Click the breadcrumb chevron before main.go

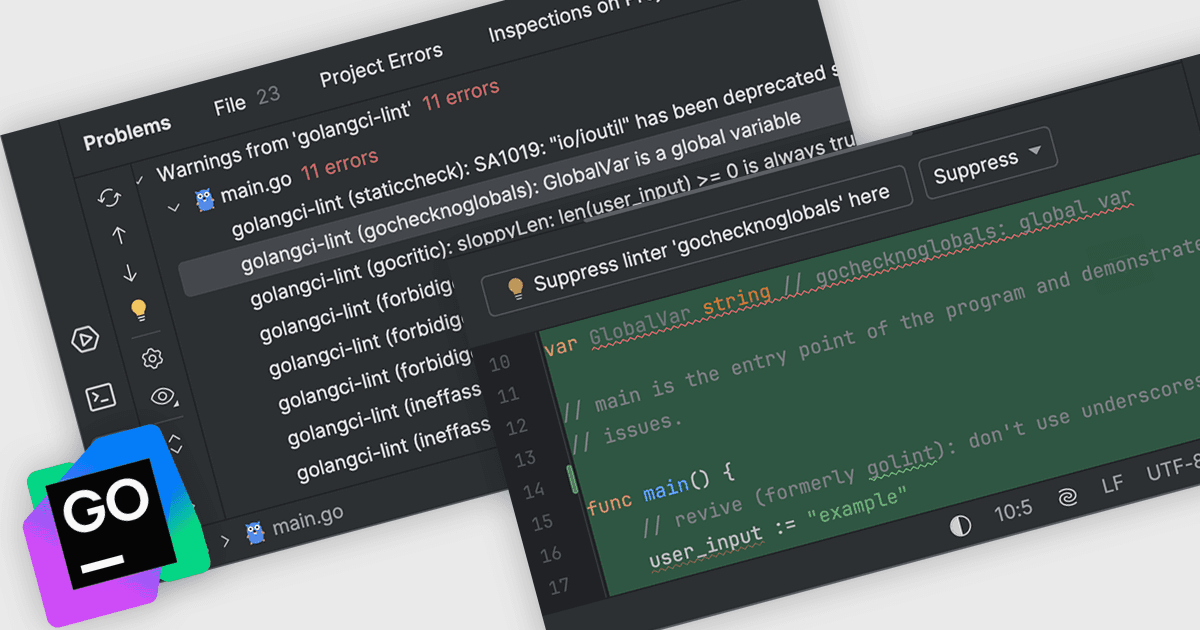224,541
